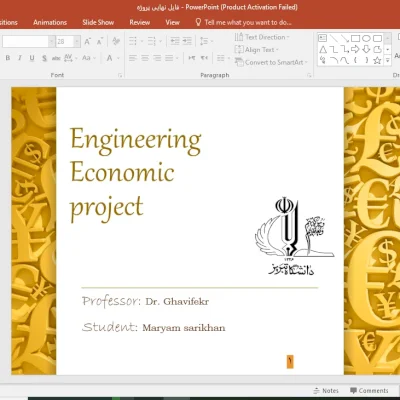Toggle Center paragraph alignment
The width and height of the screenshot is (400, 400).
tap(145, 58)
